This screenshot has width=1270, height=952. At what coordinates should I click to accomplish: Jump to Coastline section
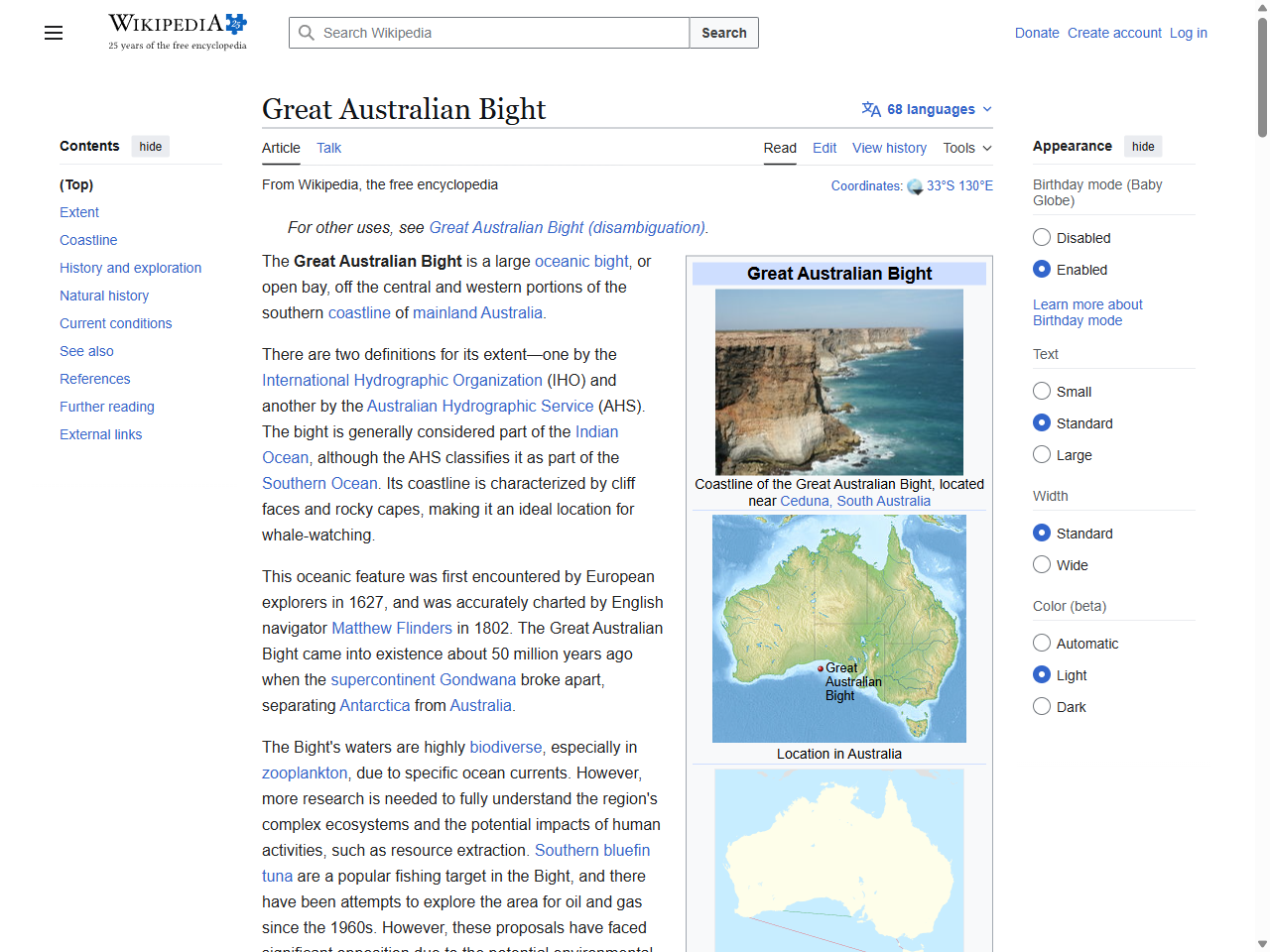click(88, 240)
